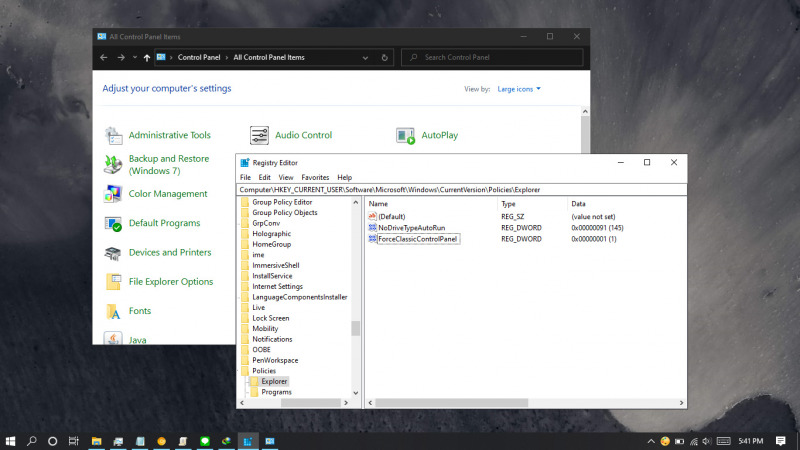
Task: Open Cortana from the taskbar
Action: tap(52, 441)
